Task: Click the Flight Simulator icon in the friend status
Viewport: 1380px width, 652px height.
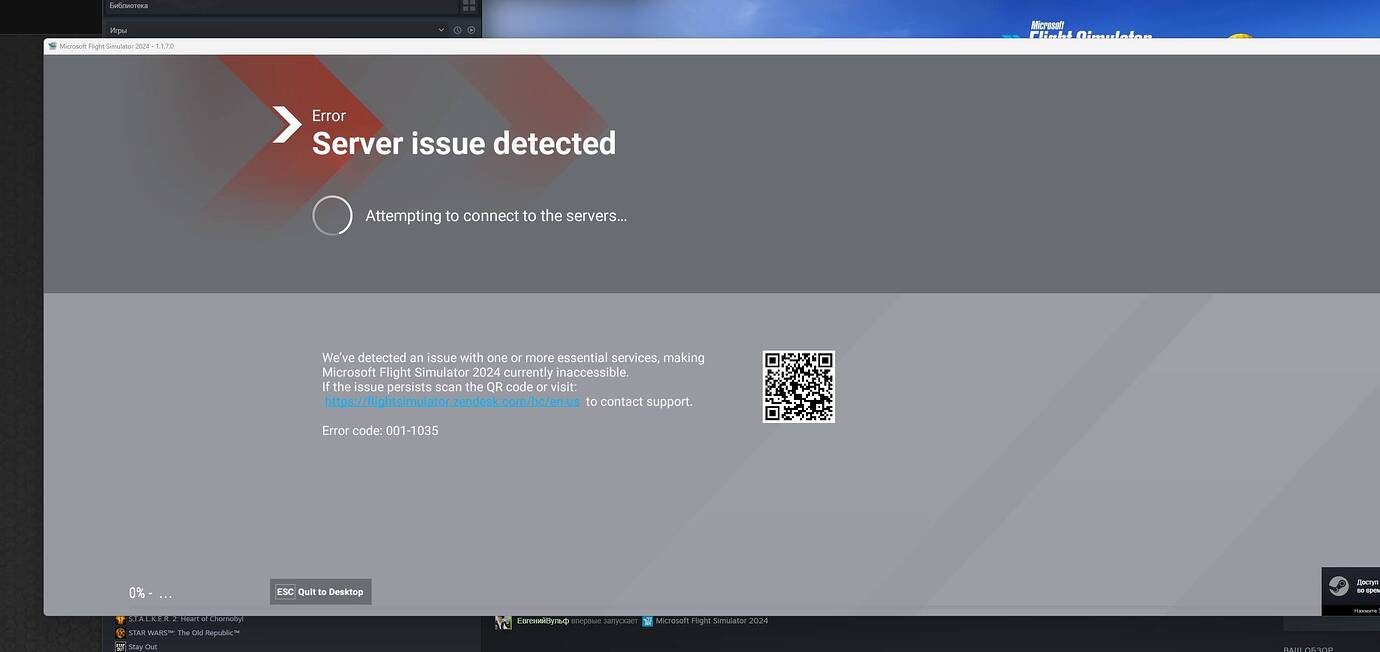Action: pyautogui.click(x=648, y=621)
